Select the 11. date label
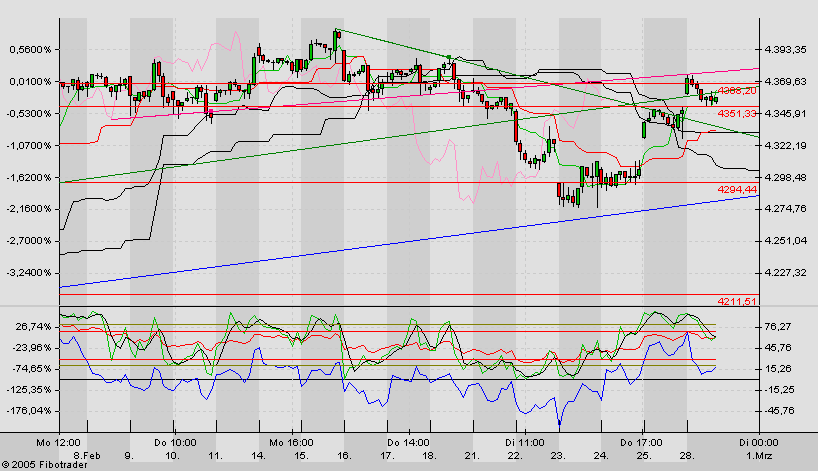Image resolution: width=818 pixels, height=471 pixels. pos(215,455)
